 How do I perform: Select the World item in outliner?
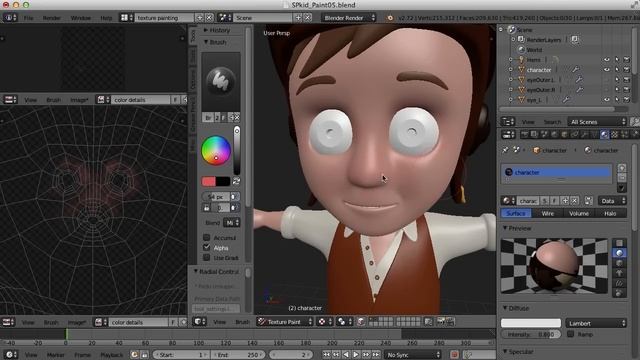pos(534,50)
